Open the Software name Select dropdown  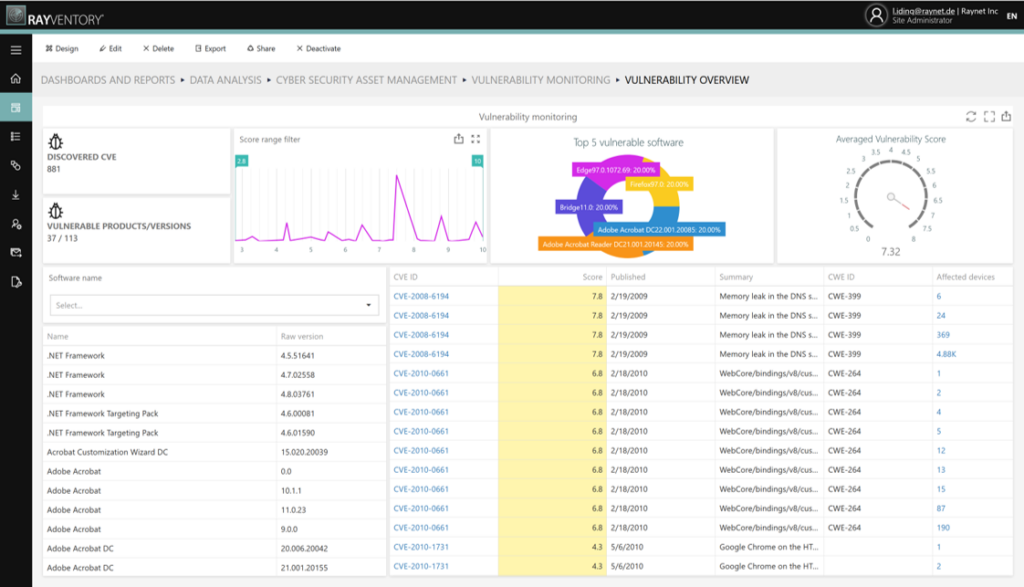coord(214,305)
